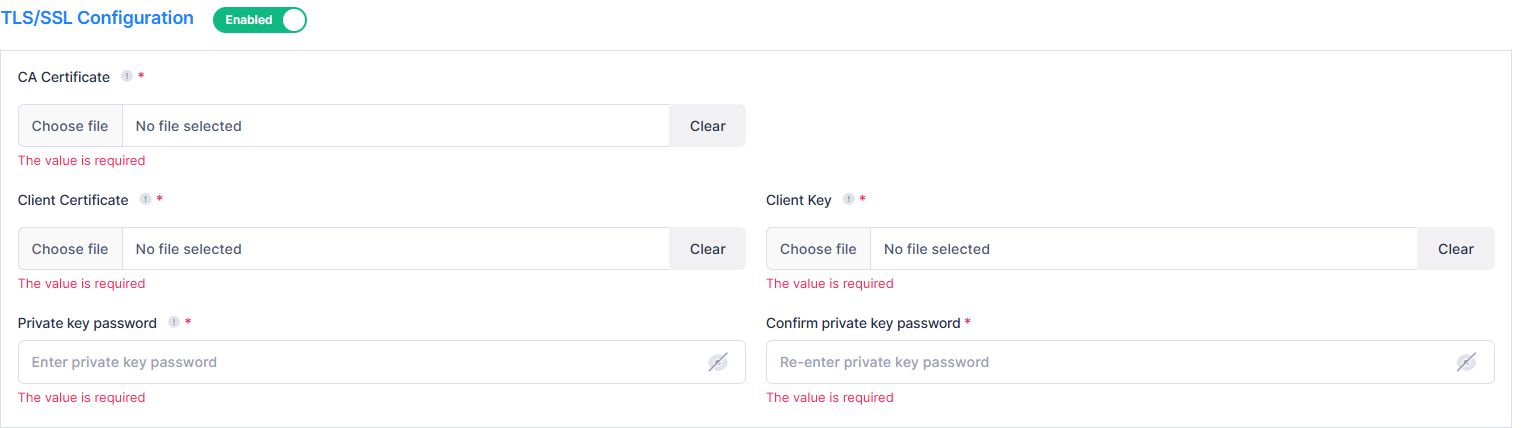
Task: Choose file for Client Certificate
Action: click(70, 249)
